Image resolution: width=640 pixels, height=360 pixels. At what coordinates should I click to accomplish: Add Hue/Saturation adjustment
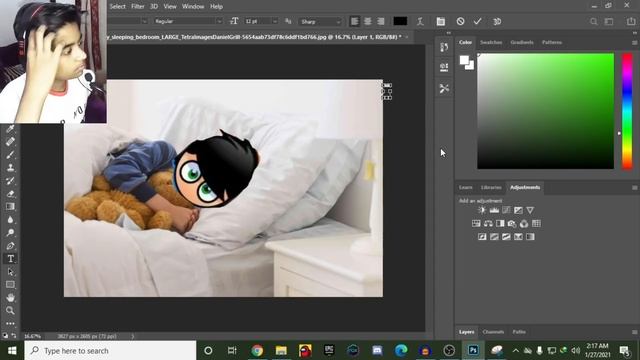click(x=476, y=223)
